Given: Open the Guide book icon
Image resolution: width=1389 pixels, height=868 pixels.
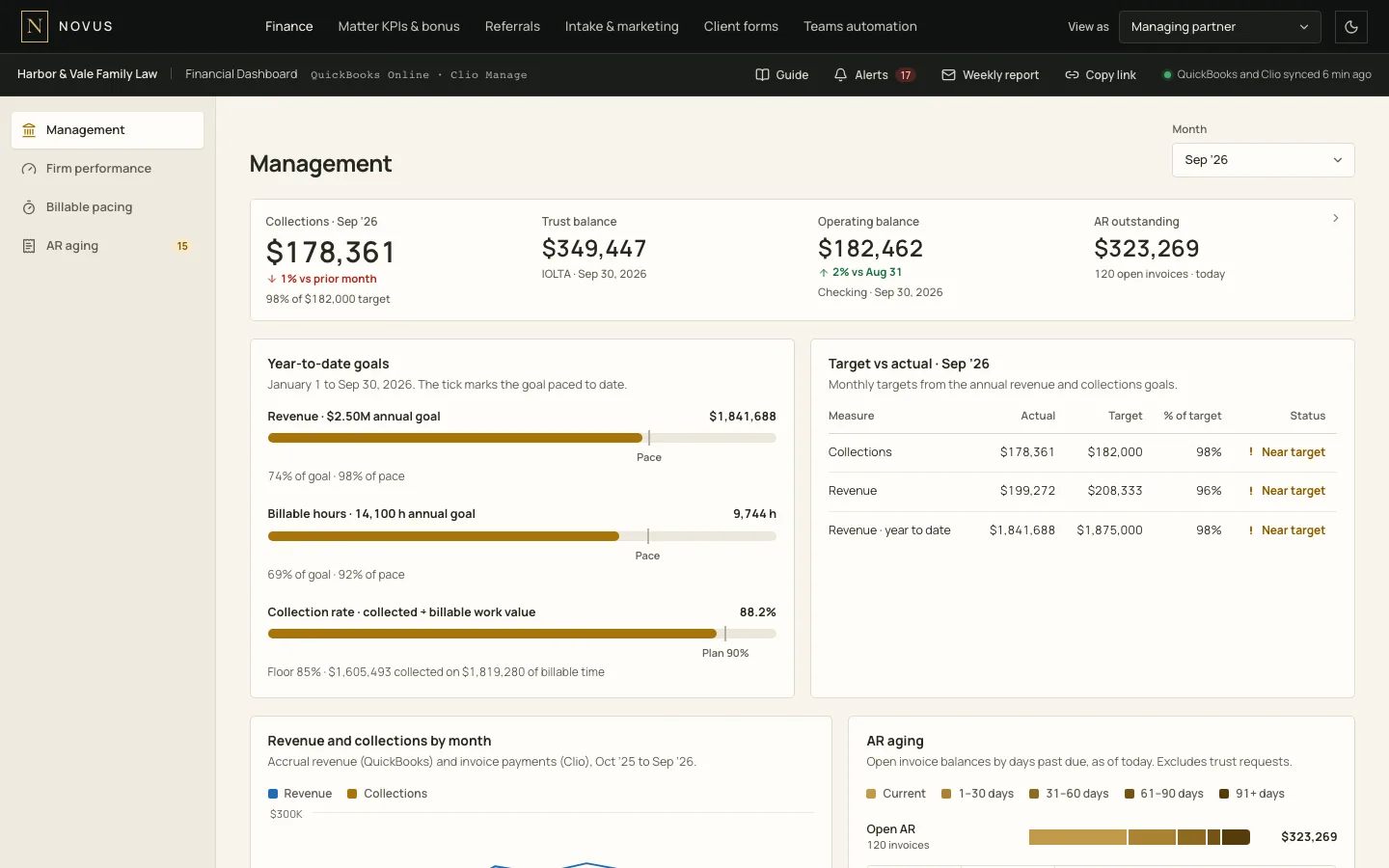Looking at the screenshot, I should point(762,74).
